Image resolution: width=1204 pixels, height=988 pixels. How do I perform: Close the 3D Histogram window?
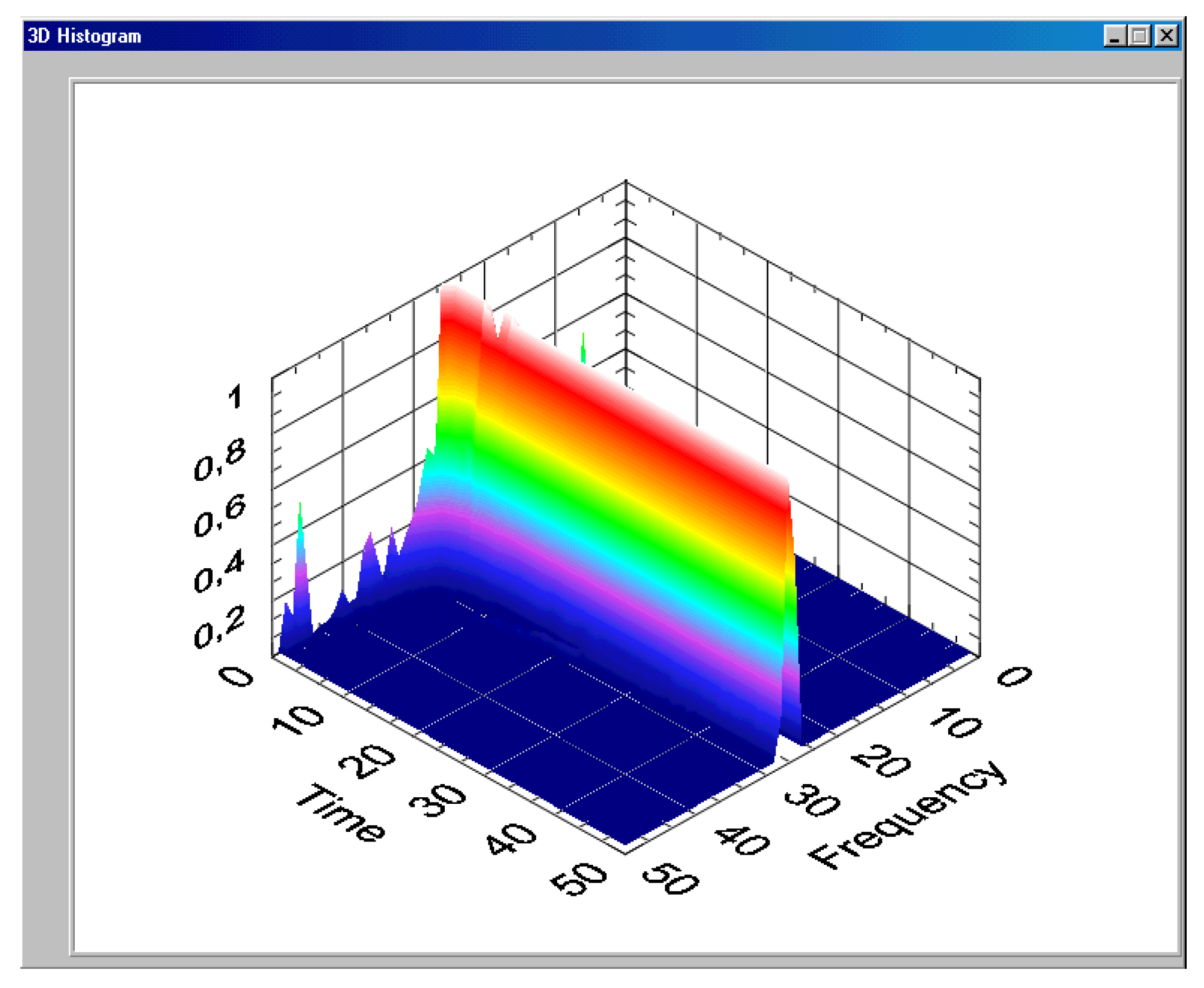[x=1166, y=36]
